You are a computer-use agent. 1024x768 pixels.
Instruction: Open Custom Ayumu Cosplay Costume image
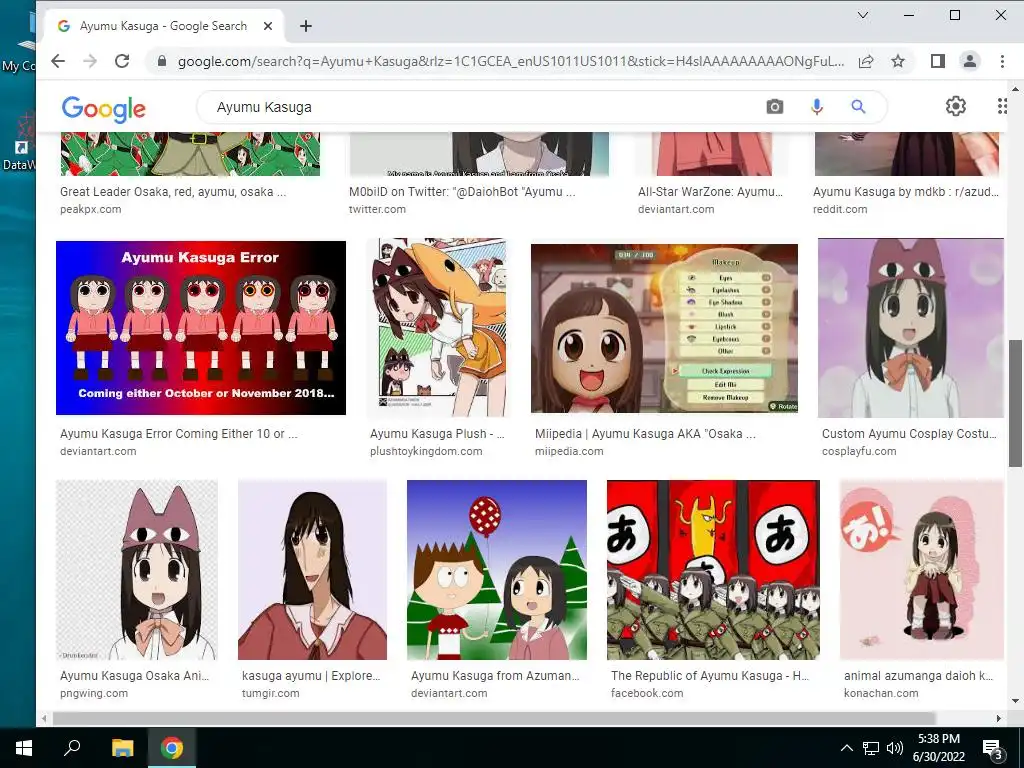tap(910, 328)
